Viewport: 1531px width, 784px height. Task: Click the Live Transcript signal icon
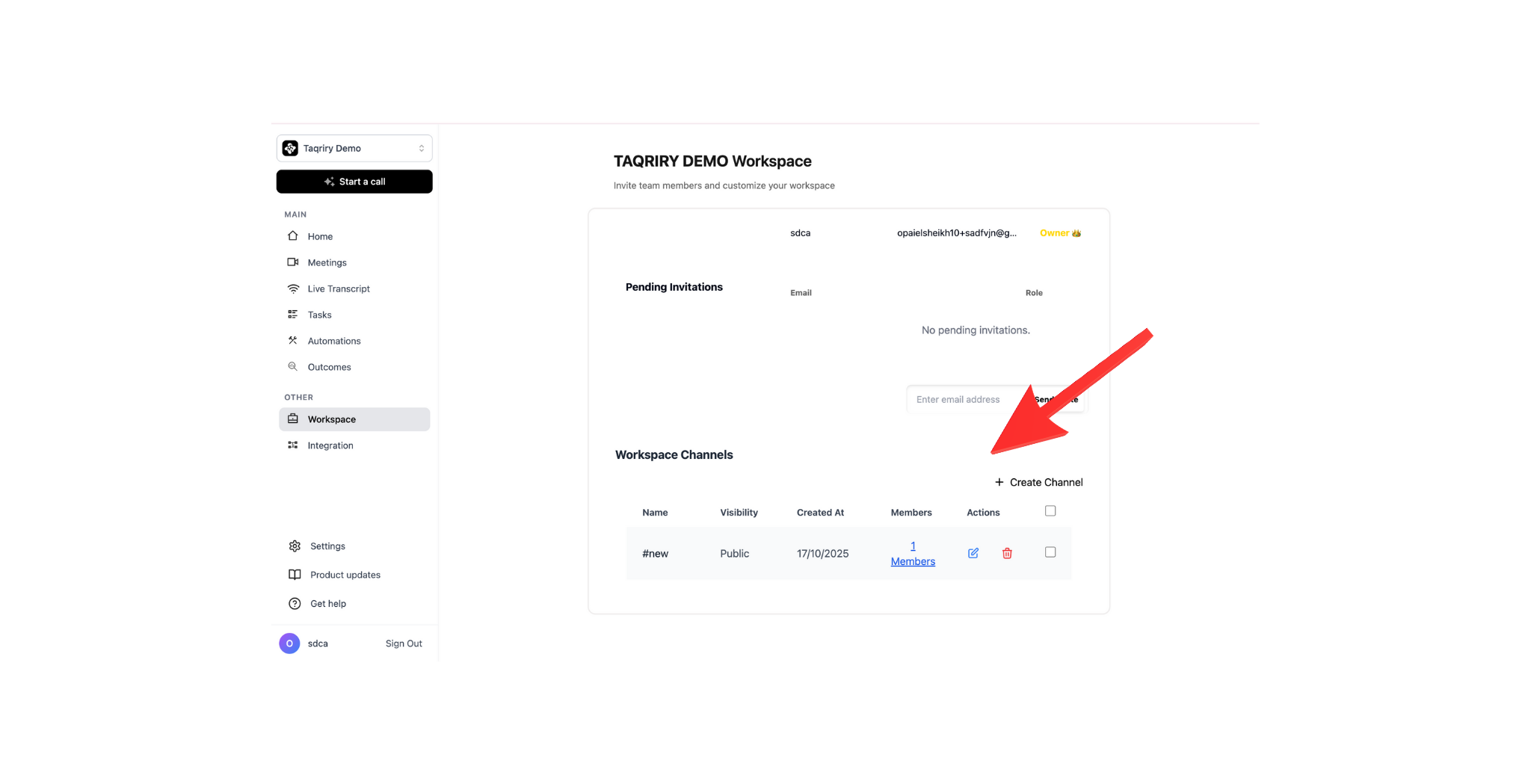[293, 288]
